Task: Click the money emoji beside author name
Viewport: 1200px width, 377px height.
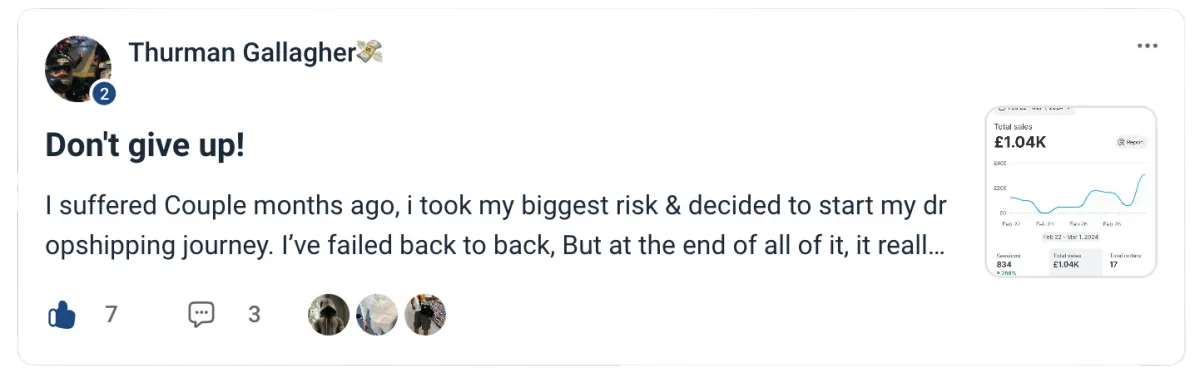Action: coord(370,52)
